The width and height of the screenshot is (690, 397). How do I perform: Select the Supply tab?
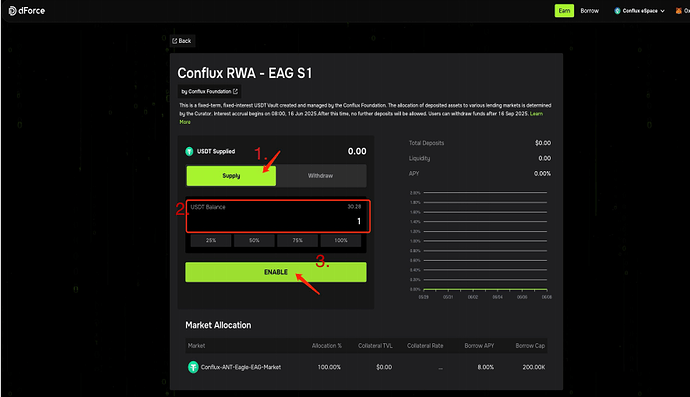[x=231, y=176]
